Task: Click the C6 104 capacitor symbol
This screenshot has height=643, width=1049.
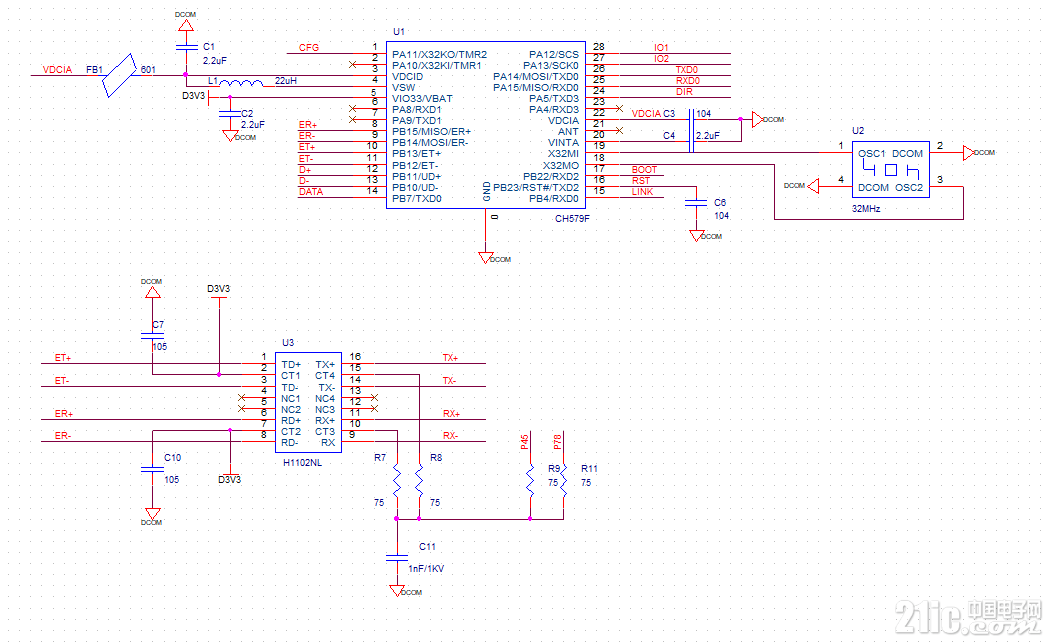Action: coord(696,202)
